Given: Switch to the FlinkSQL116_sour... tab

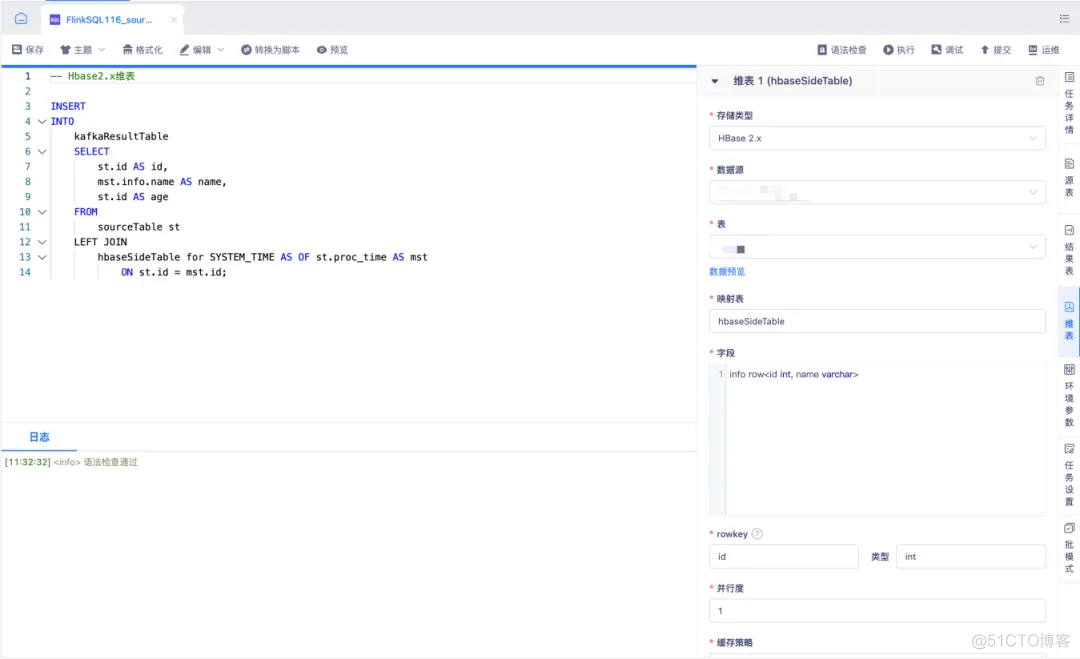Looking at the screenshot, I should point(108,20).
